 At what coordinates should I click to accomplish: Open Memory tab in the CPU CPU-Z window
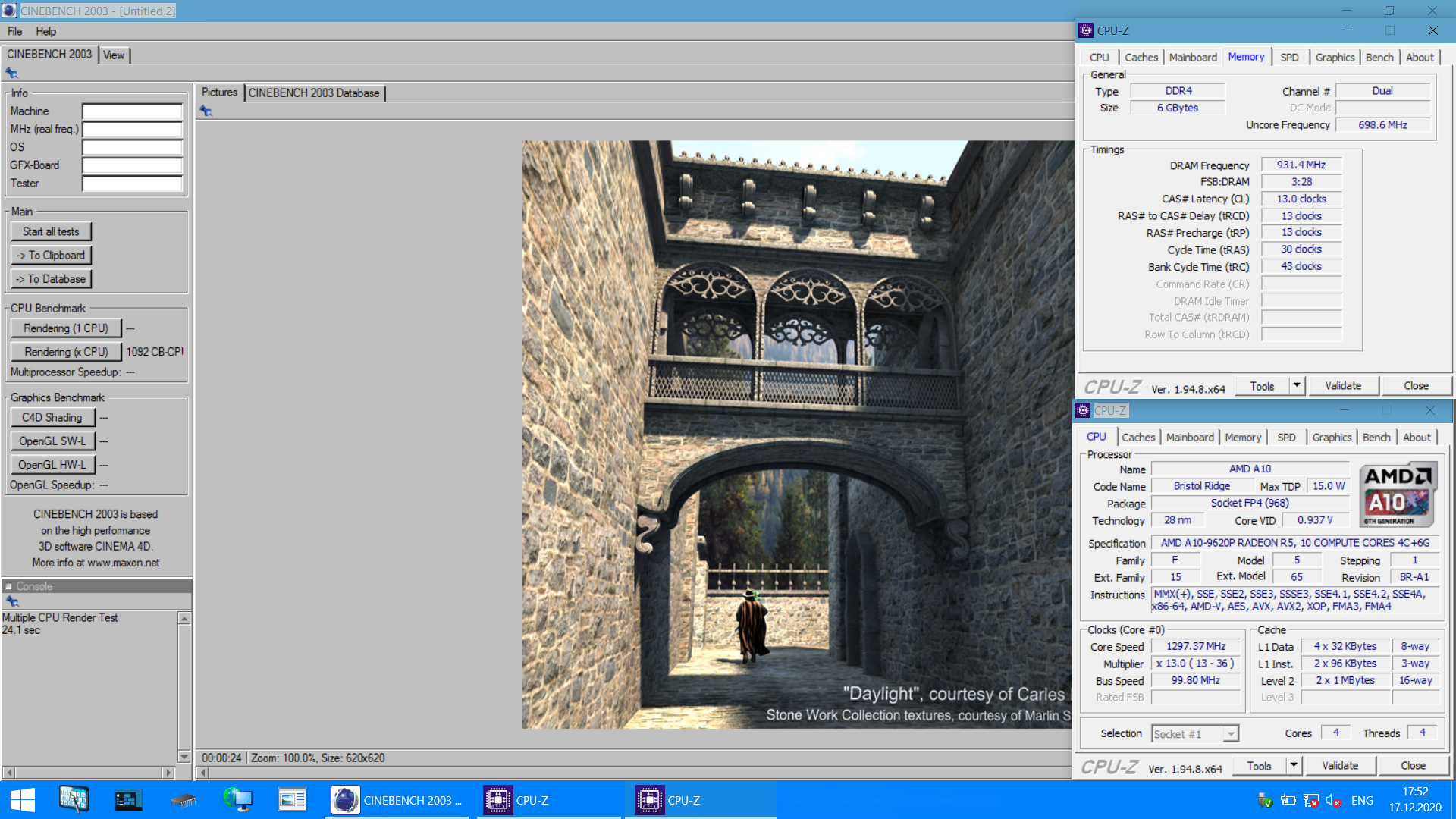pyautogui.click(x=1243, y=438)
